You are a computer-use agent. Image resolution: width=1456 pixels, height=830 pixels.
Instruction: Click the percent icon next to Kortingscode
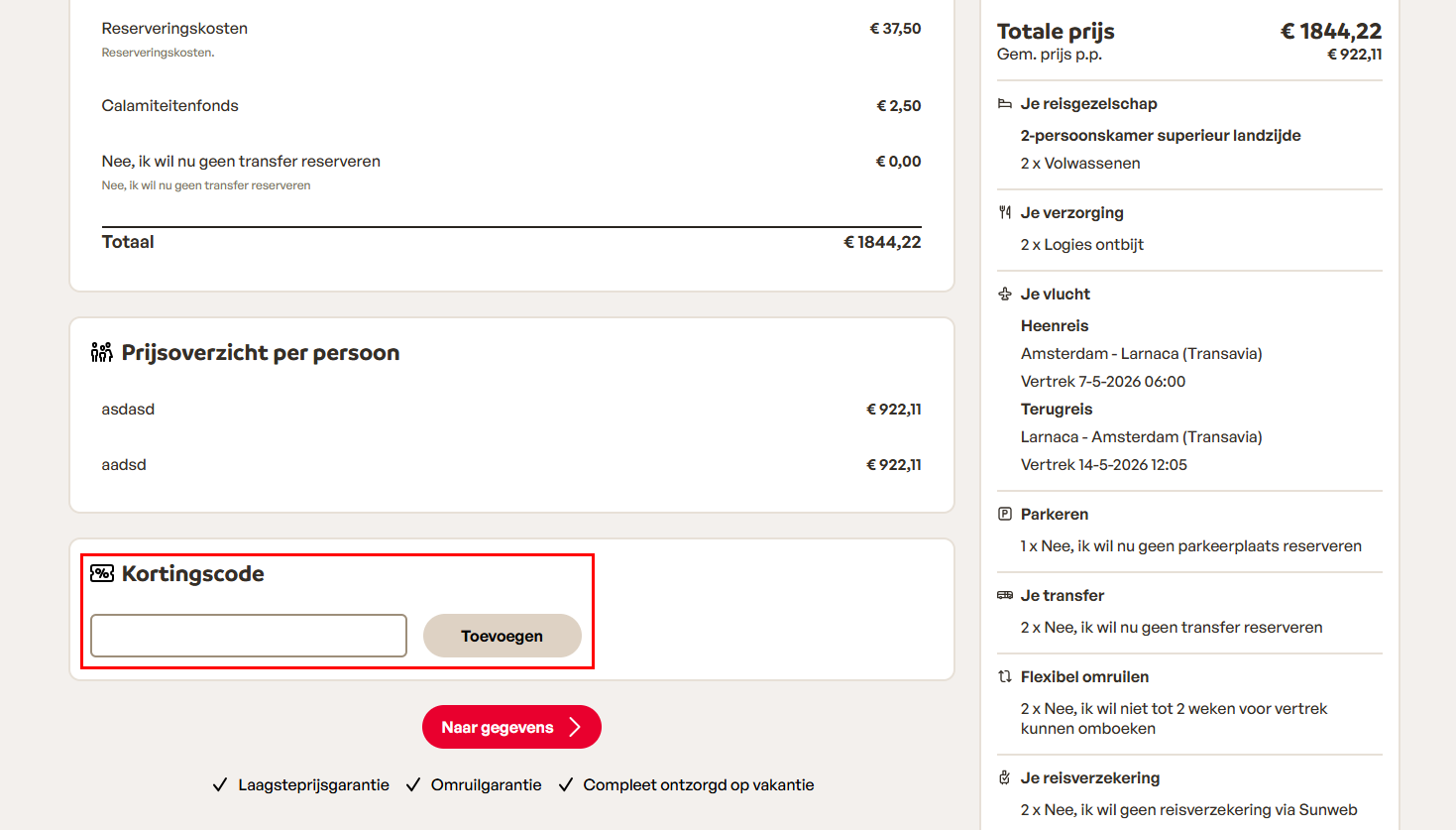click(100, 572)
